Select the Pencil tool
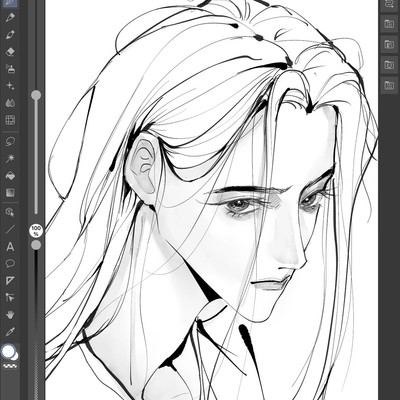The height and width of the screenshot is (400, 400). click(x=10, y=17)
